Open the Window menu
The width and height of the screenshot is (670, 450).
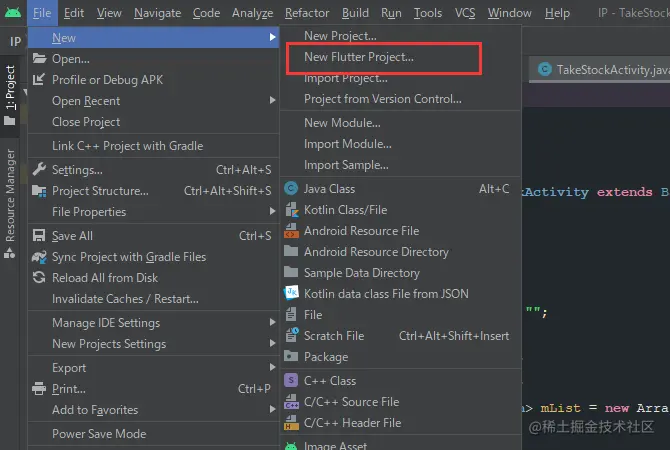click(510, 13)
